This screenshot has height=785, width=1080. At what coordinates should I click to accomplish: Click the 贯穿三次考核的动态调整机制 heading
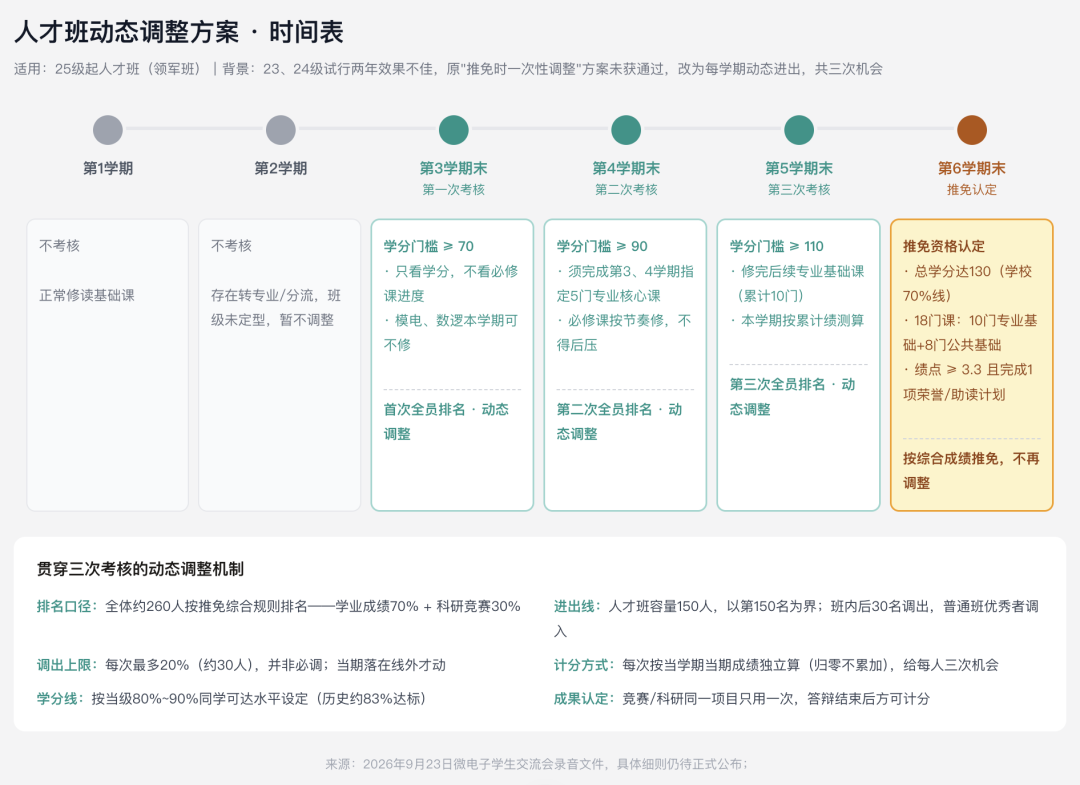click(x=140, y=569)
